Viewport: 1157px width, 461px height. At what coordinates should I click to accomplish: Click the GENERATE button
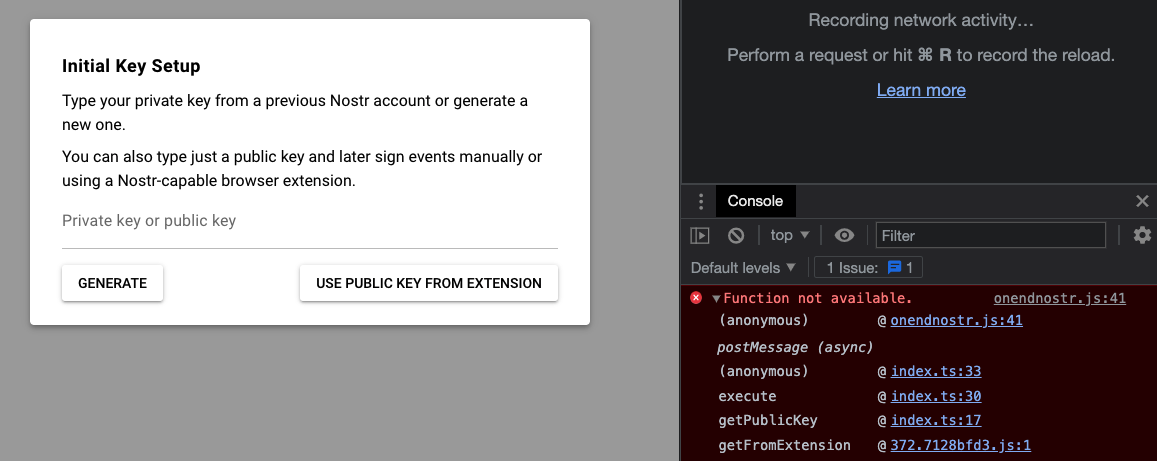(112, 283)
